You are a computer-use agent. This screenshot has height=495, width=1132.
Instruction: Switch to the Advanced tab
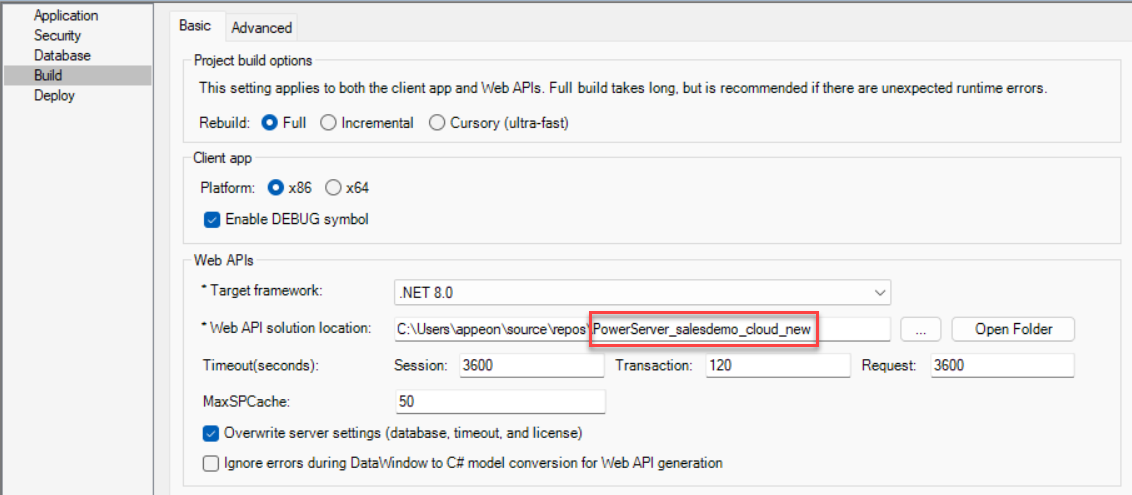[x=261, y=27]
